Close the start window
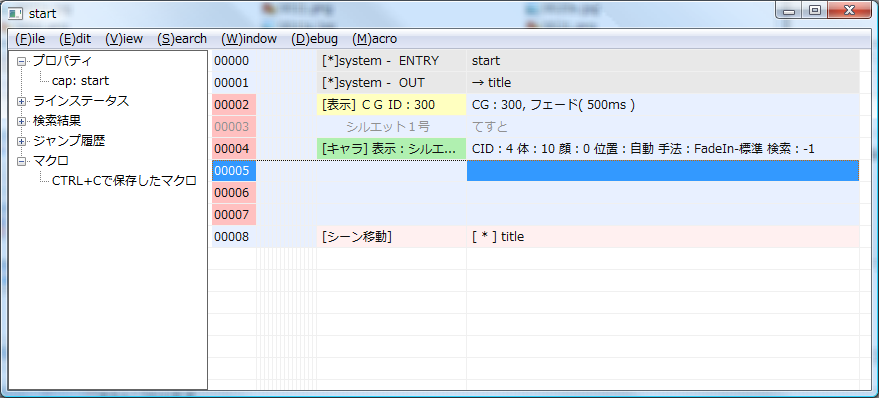 (x=850, y=10)
